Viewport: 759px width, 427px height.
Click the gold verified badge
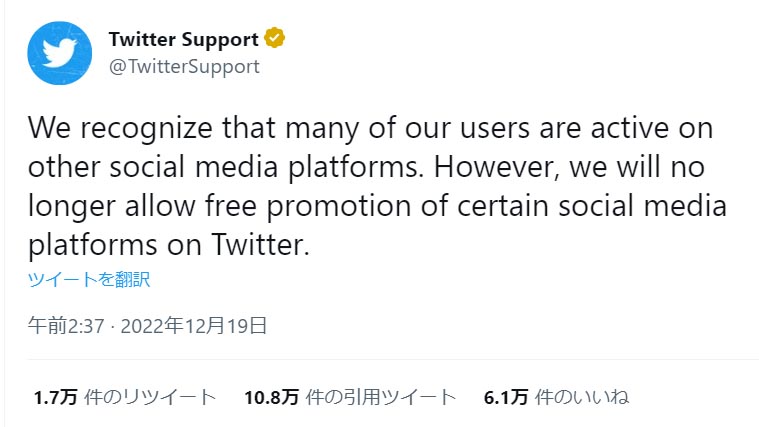click(276, 39)
